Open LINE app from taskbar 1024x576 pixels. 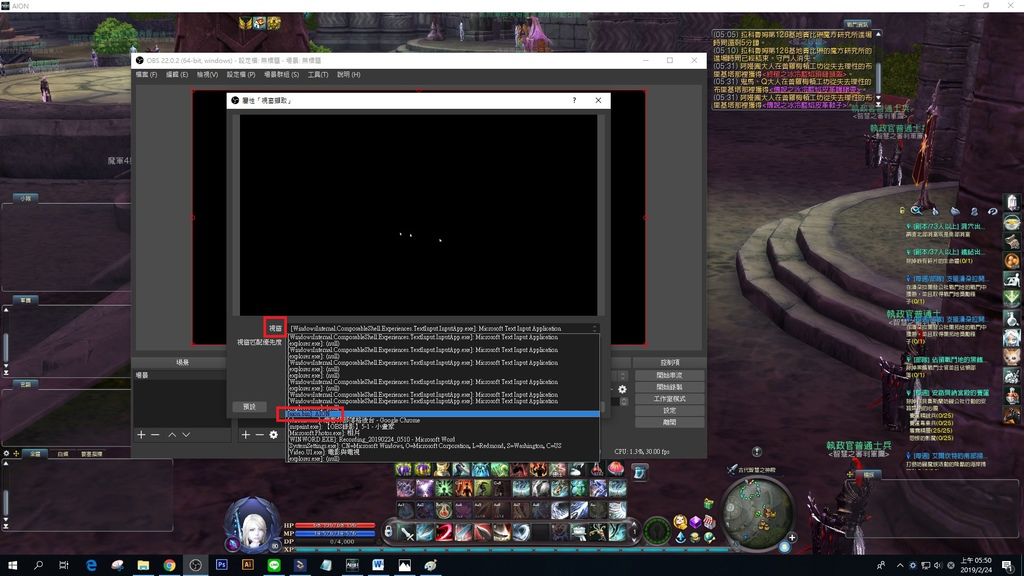(x=274, y=565)
